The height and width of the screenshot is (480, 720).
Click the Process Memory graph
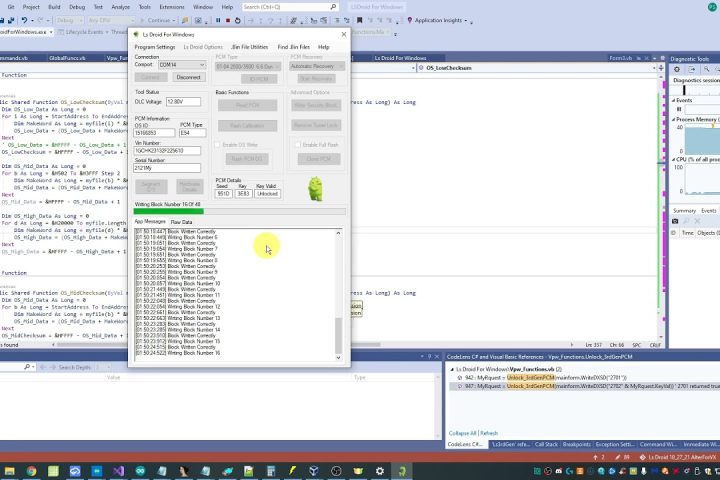coord(703,140)
